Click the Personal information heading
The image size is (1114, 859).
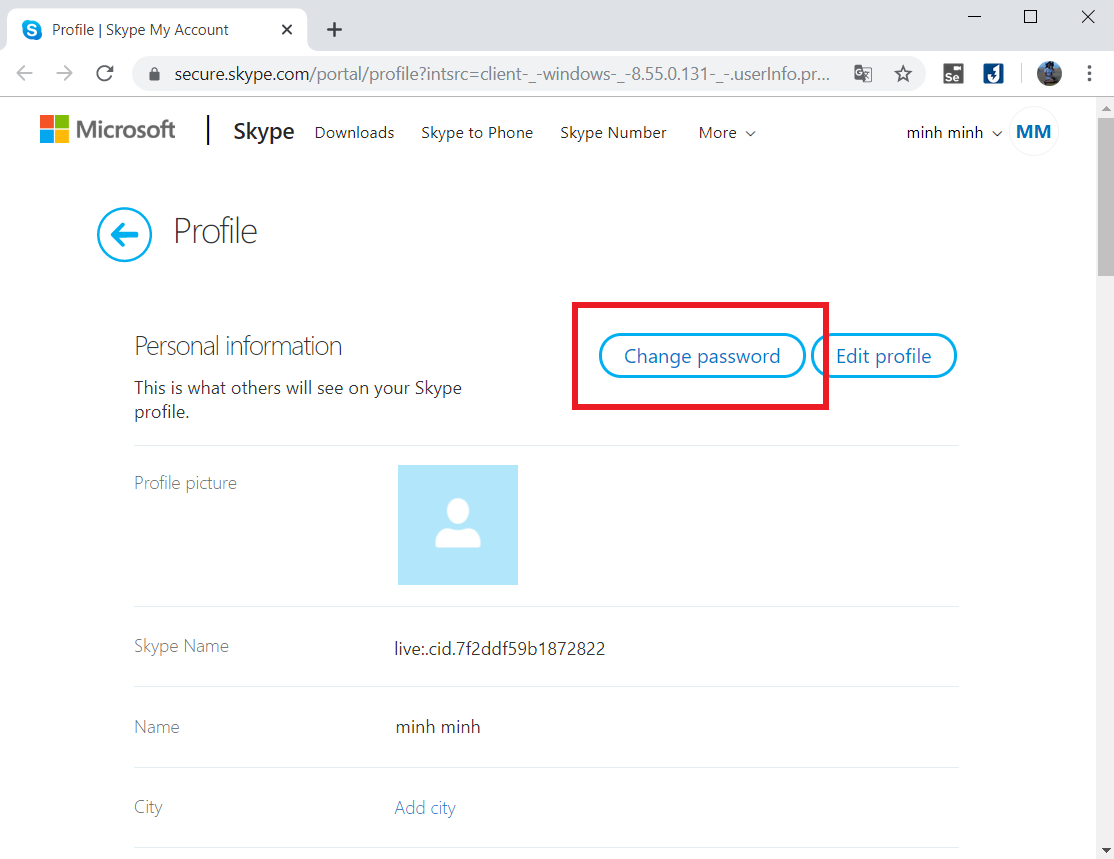coord(238,346)
